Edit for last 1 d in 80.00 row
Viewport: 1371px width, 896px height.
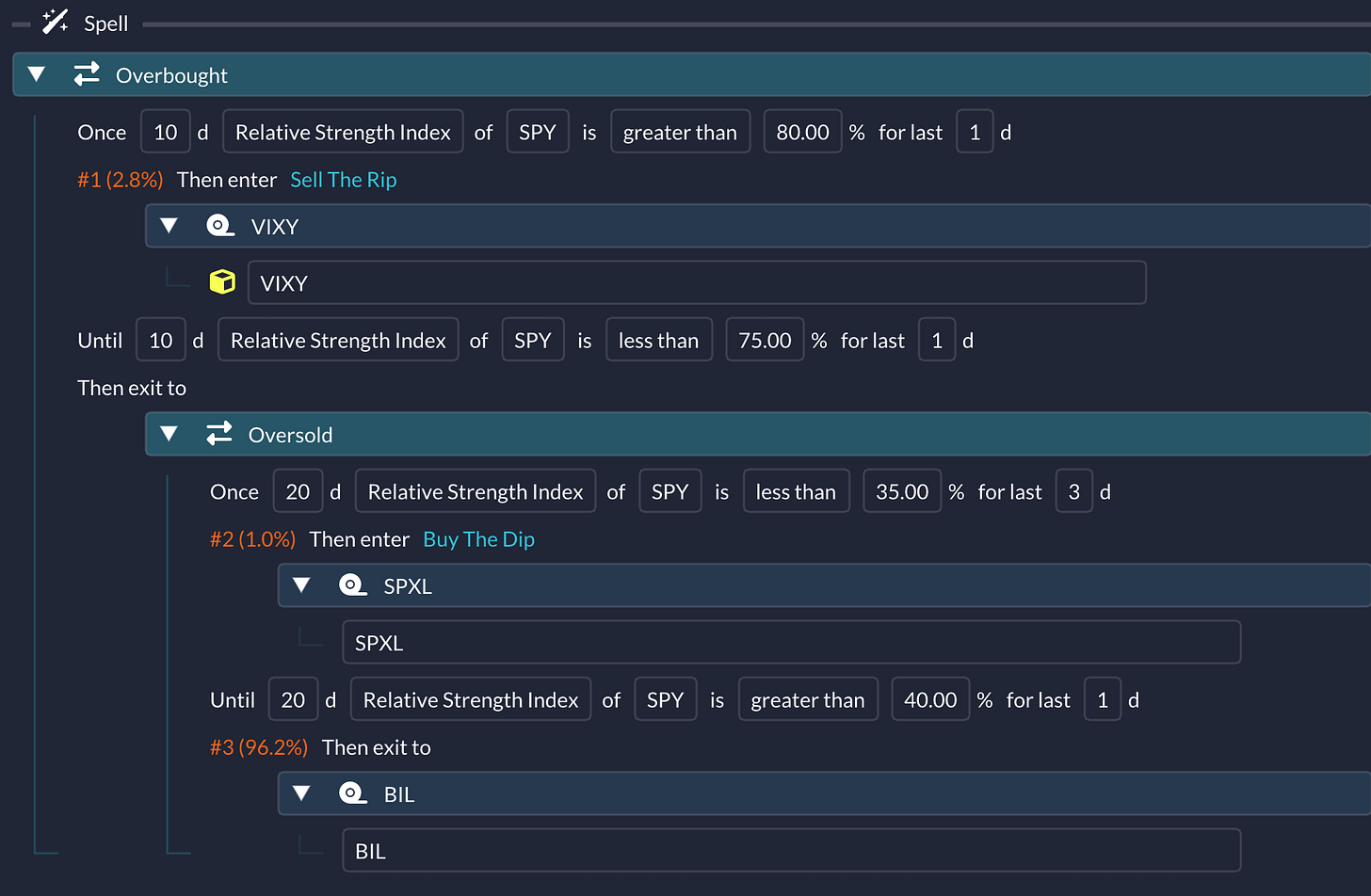[x=975, y=132]
